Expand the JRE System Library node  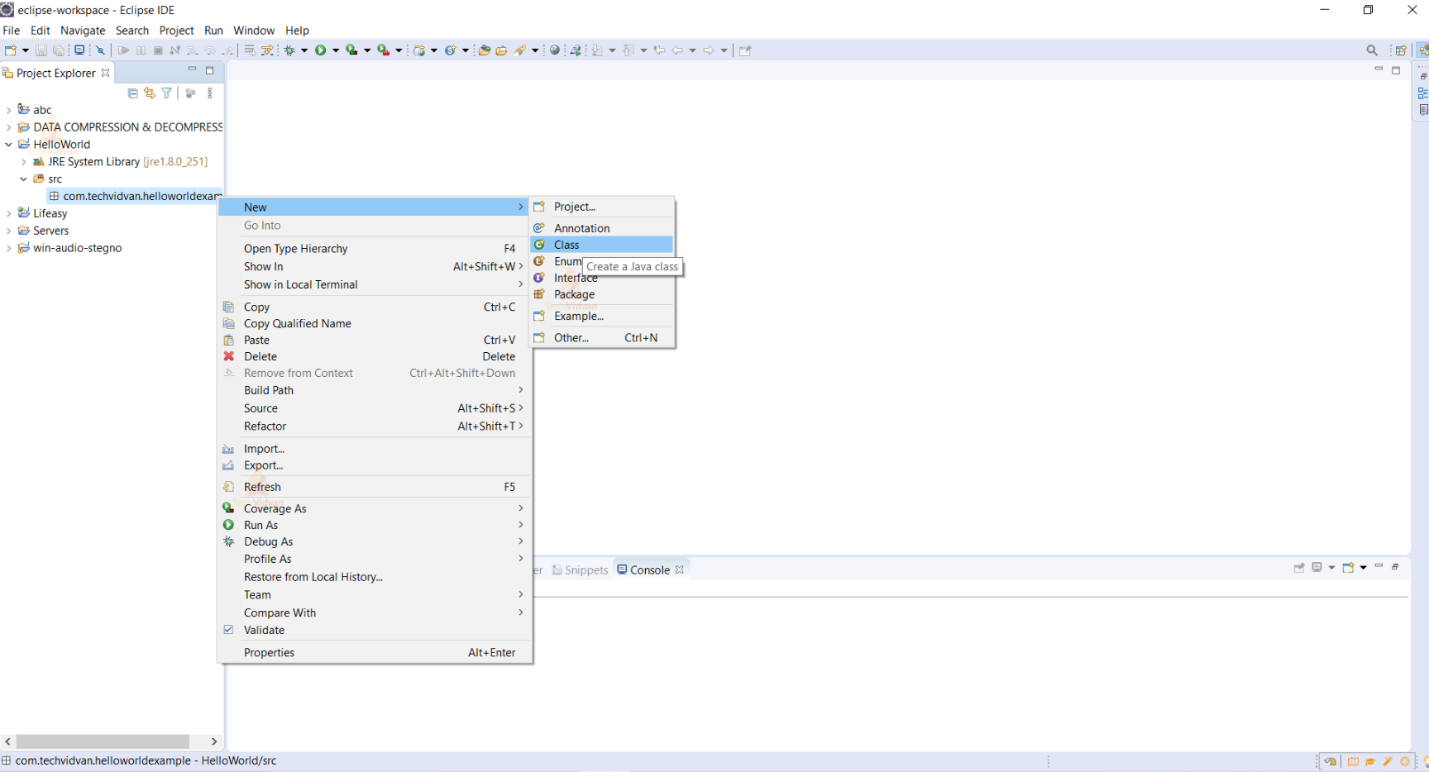click(x=24, y=162)
